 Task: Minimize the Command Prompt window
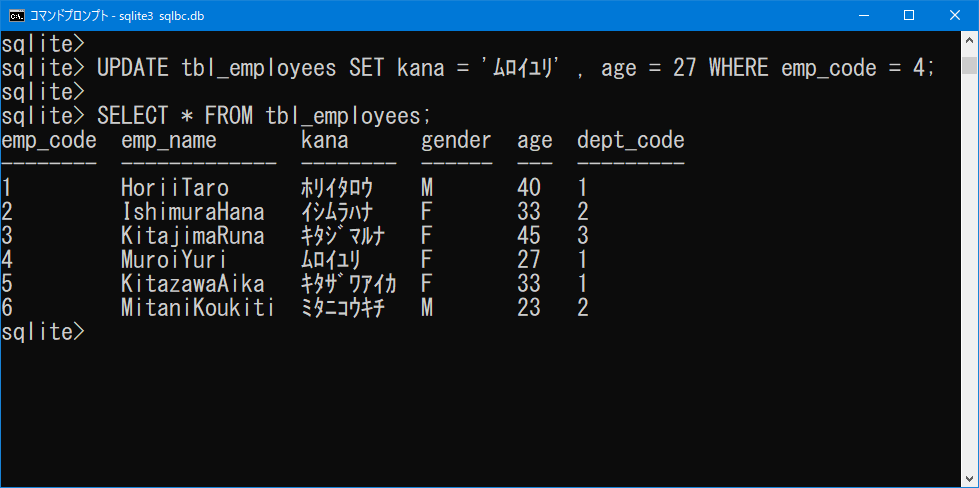(x=866, y=16)
